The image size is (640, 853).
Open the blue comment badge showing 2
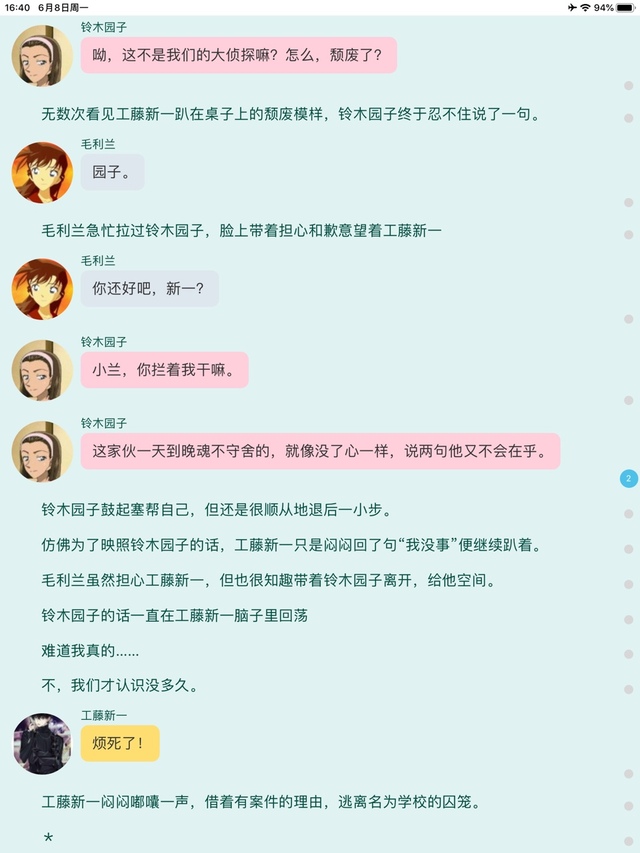pyautogui.click(x=629, y=478)
